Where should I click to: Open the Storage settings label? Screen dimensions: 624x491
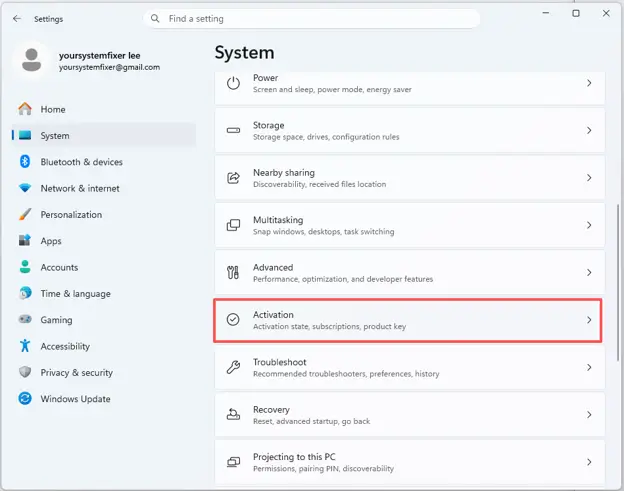pos(269,125)
